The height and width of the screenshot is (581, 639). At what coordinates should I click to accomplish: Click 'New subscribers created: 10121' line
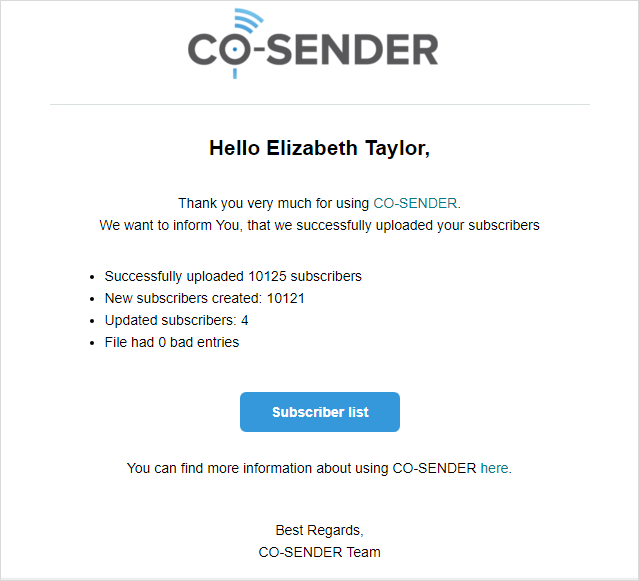click(x=205, y=298)
